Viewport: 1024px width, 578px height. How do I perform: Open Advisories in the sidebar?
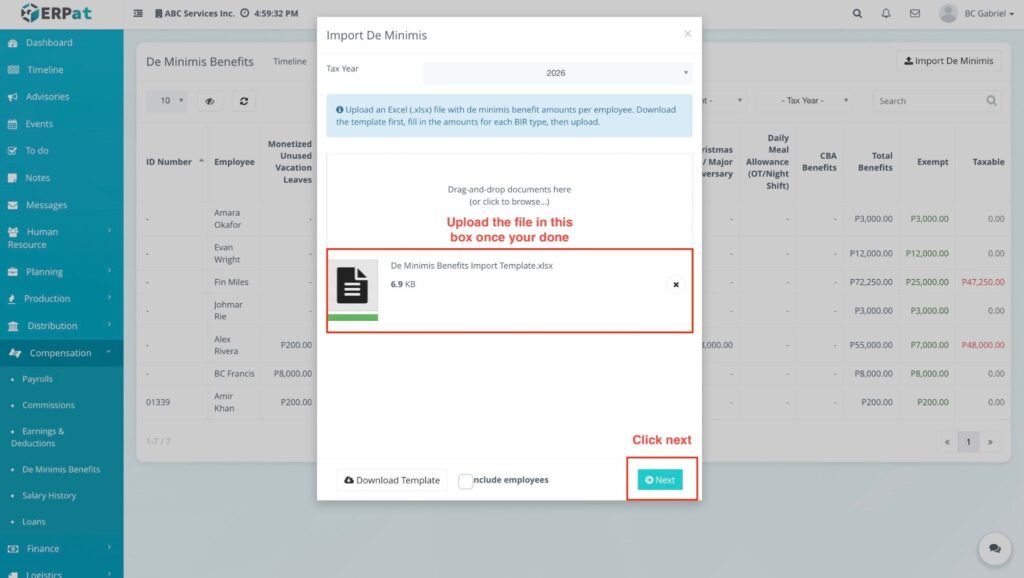point(47,97)
